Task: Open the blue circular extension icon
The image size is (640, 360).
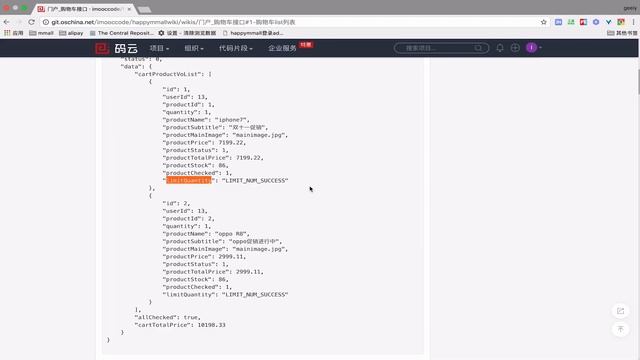Action: [x=596, y=22]
